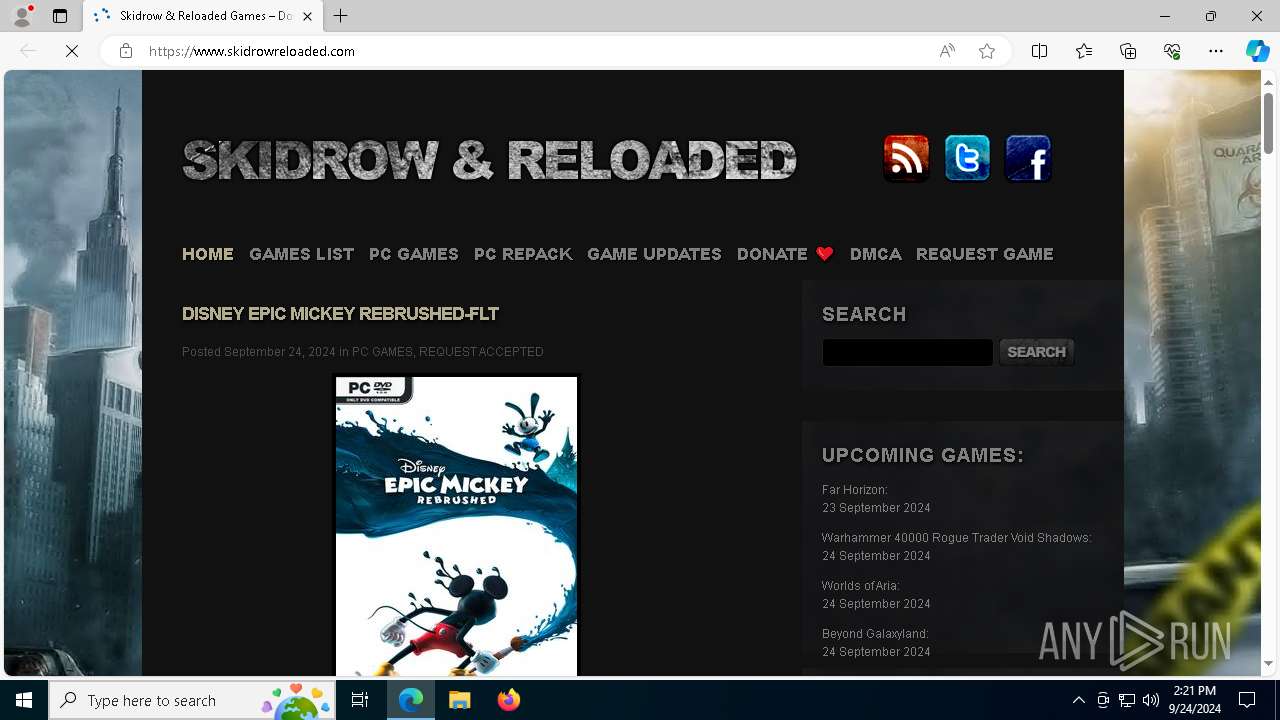Open the GAME UPDATES menu item
Screen dimensions: 1280x720
coord(654,254)
